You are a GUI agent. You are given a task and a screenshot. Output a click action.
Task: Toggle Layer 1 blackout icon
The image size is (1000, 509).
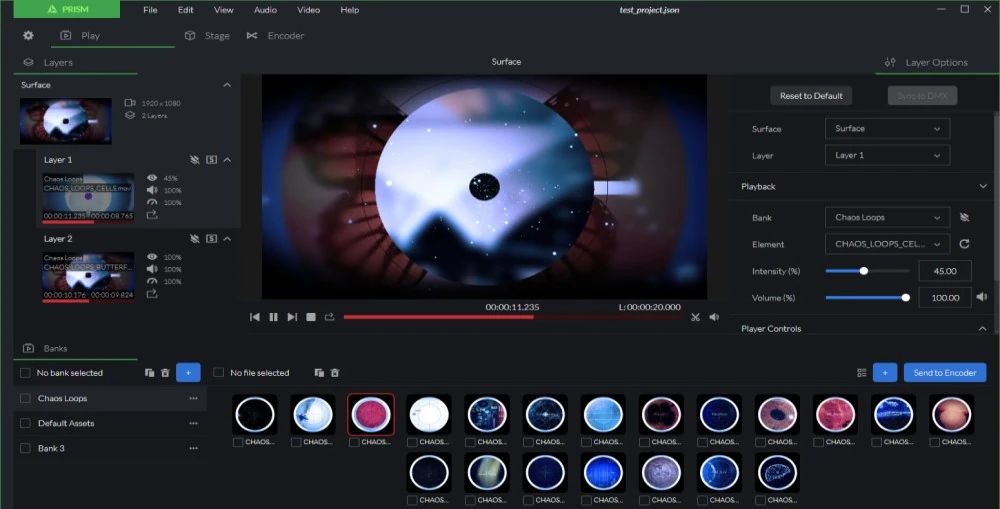click(195, 159)
